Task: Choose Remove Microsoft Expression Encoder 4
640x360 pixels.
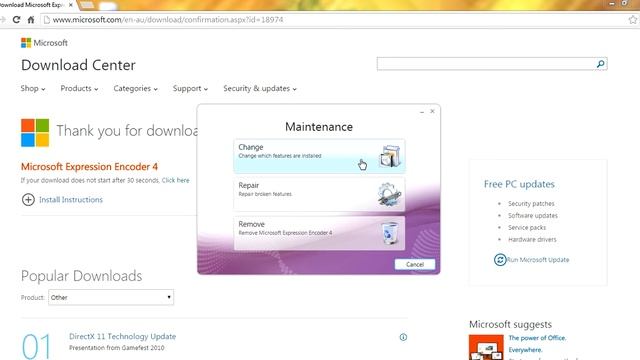Action: tap(319, 233)
